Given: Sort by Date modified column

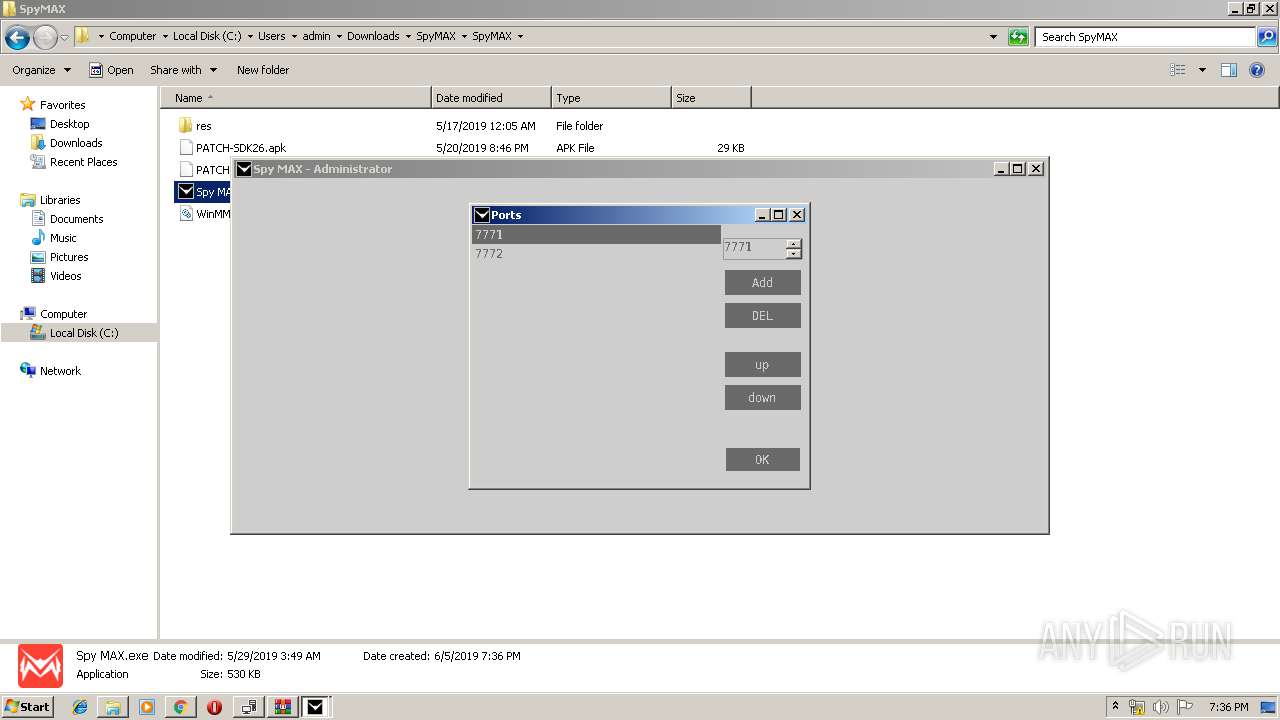Looking at the screenshot, I should [491, 98].
